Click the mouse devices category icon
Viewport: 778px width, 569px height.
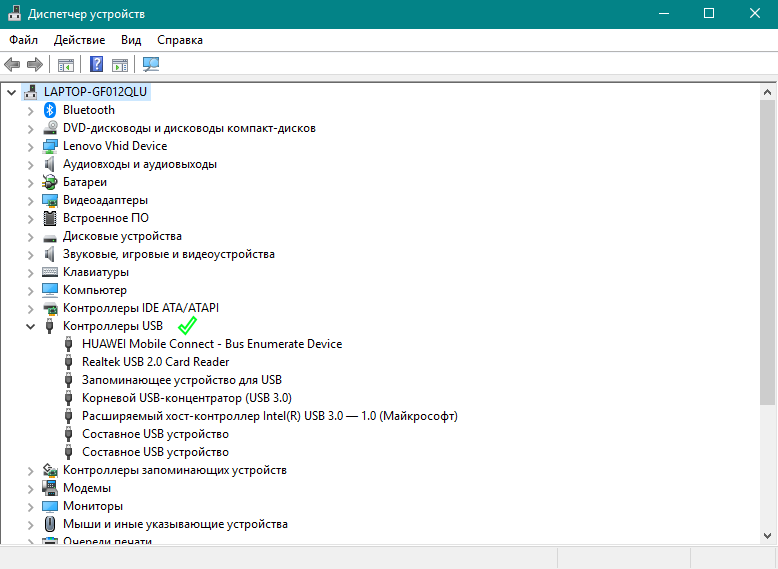pos(50,524)
